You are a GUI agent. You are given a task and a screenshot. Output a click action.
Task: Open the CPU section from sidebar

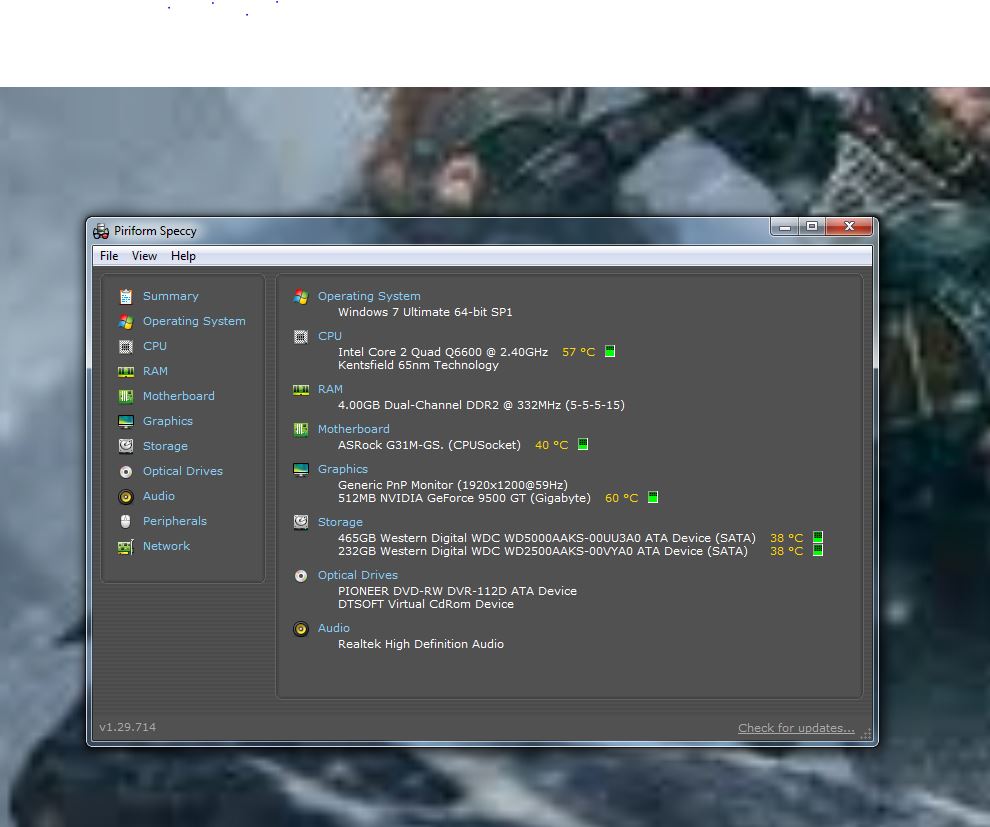point(155,346)
